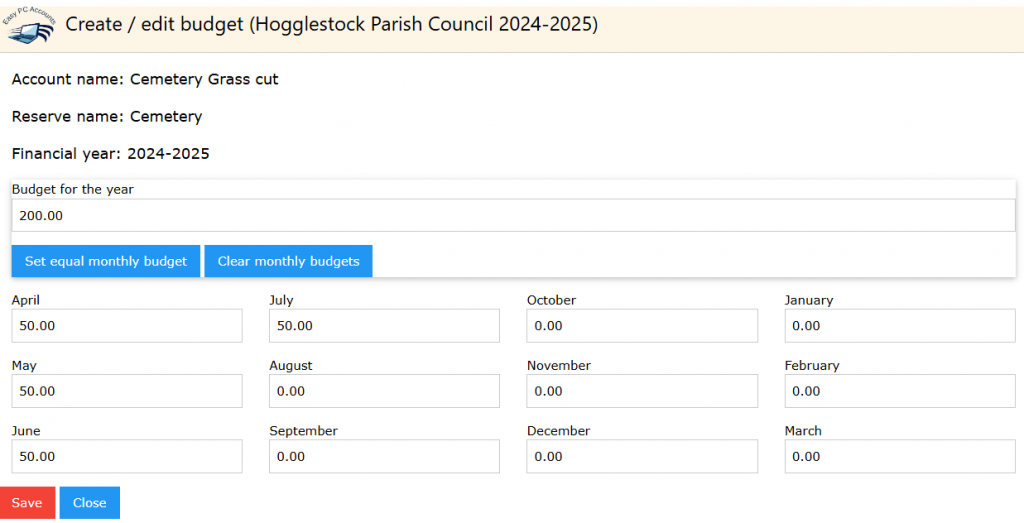Select the November budget field
The width and height of the screenshot is (1024, 523).
click(642, 391)
